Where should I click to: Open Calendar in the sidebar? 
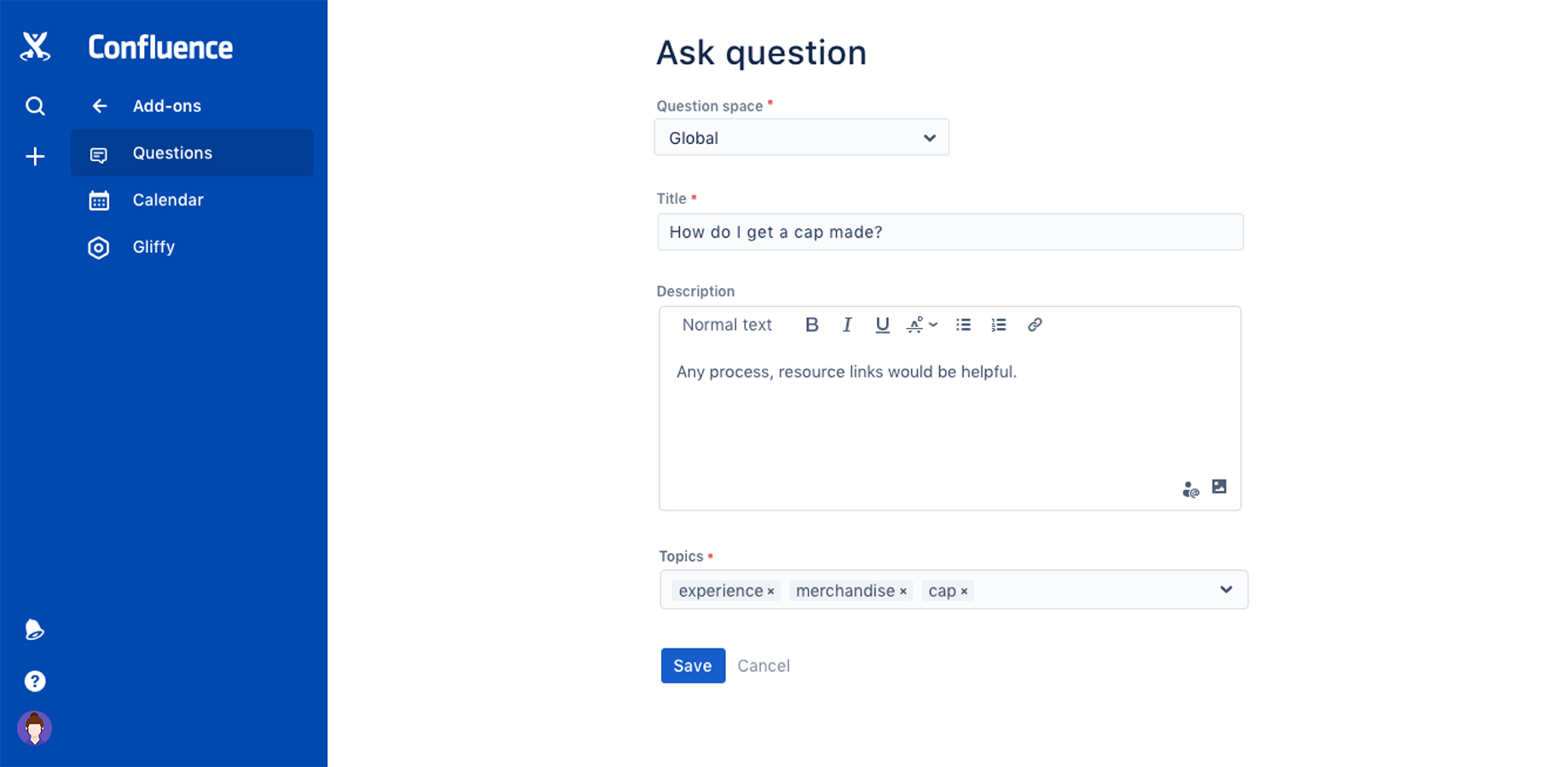(x=168, y=200)
